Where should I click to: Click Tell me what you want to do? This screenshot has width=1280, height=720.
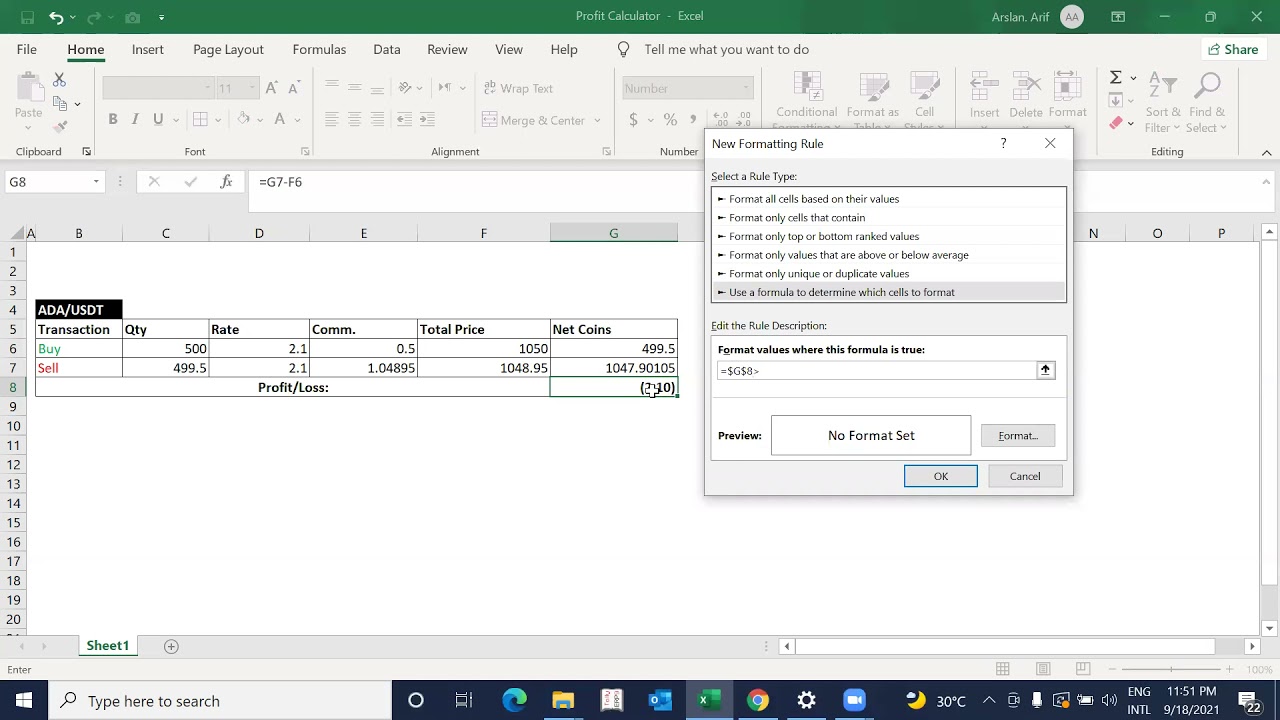pos(727,49)
